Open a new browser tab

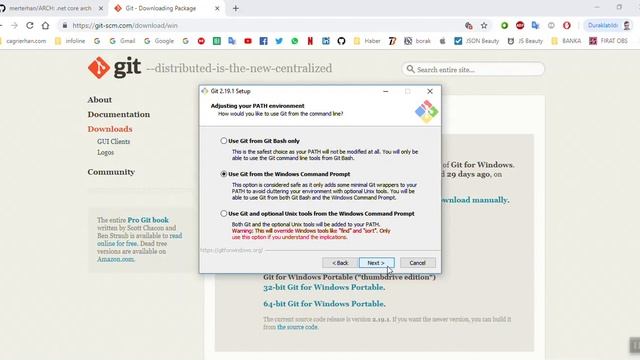pyautogui.click(x=236, y=9)
